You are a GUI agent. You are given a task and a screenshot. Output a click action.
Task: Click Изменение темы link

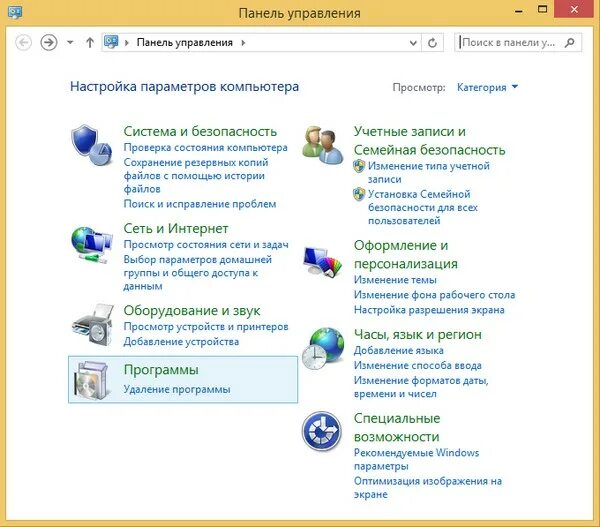tap(395, 280)
